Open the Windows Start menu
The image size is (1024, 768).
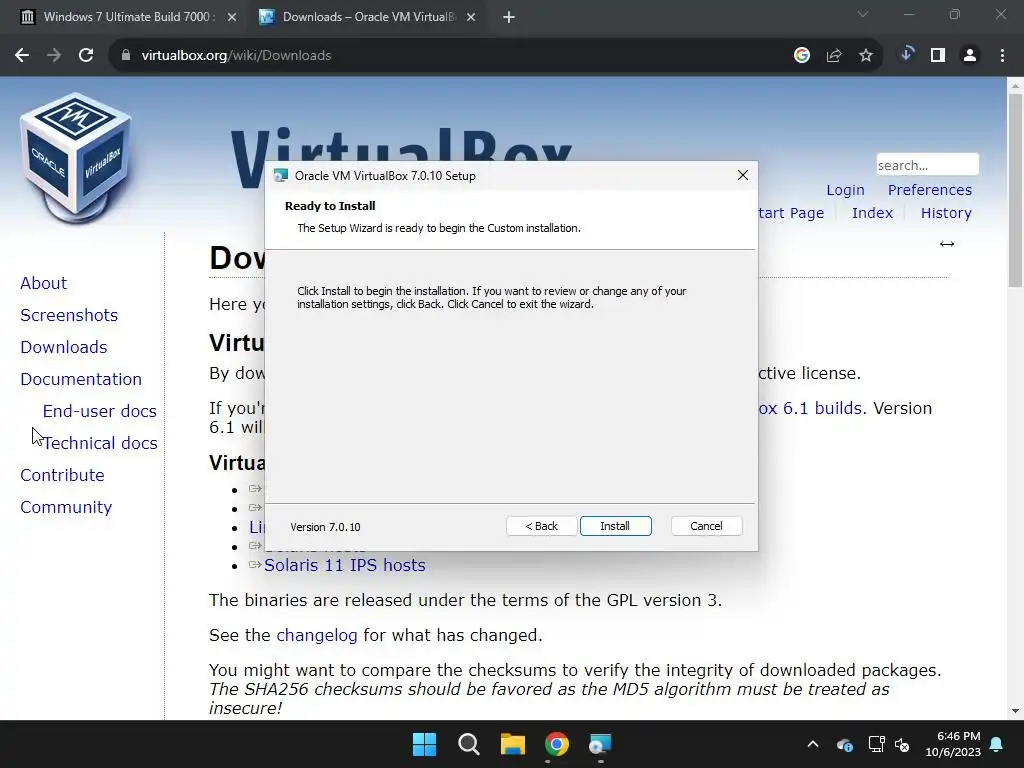point(424,744)
